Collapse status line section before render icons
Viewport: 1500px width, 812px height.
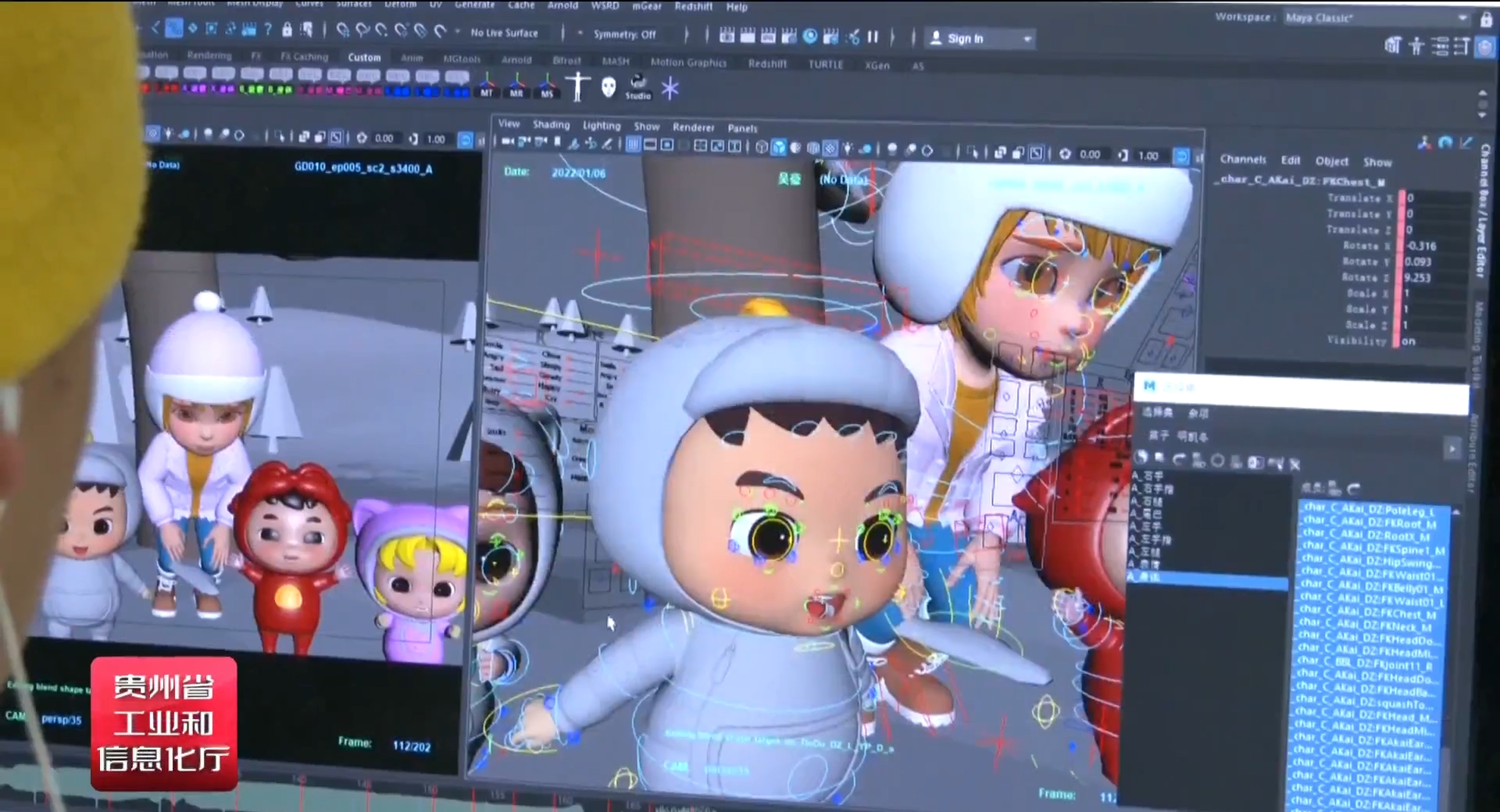click(x=707, y=35)
